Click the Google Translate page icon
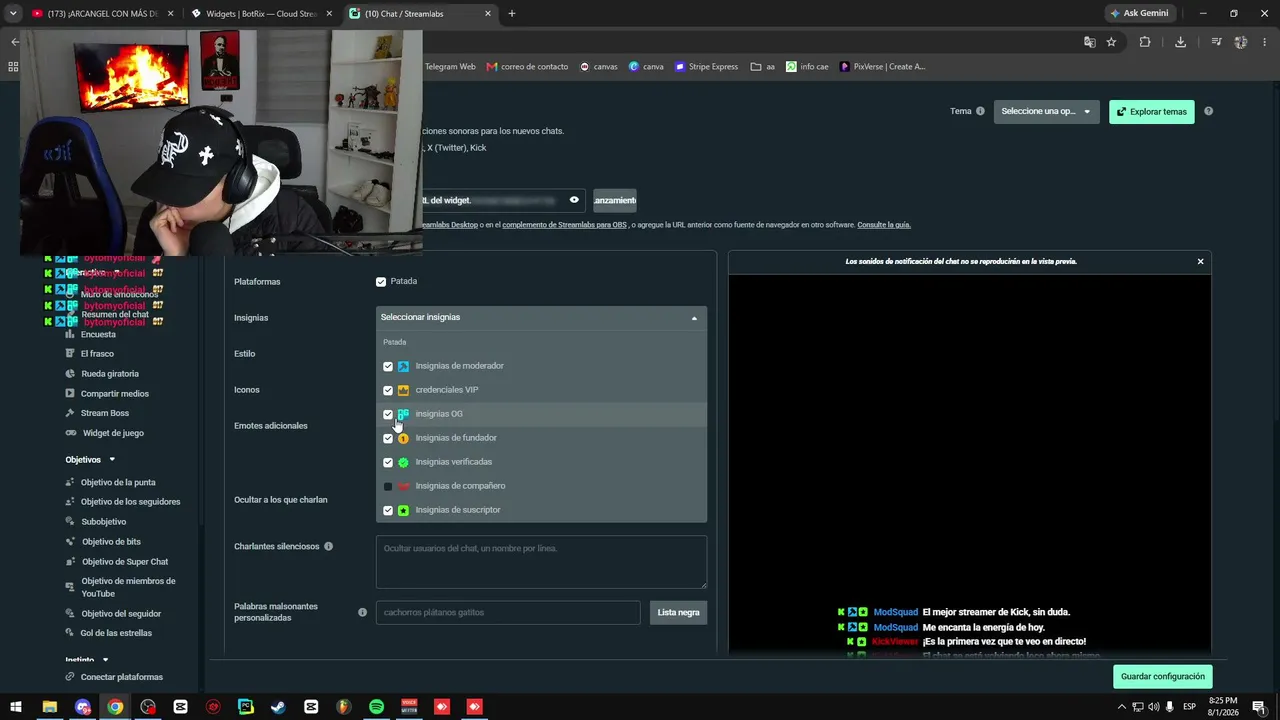This screenshot has width=1280, height=720. click(x=1089, y=42)
